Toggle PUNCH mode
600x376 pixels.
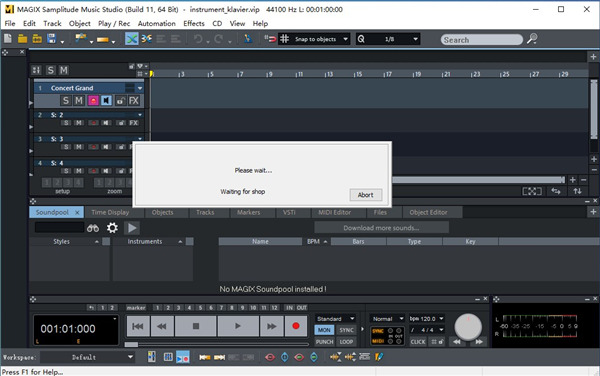click(324, 342)
